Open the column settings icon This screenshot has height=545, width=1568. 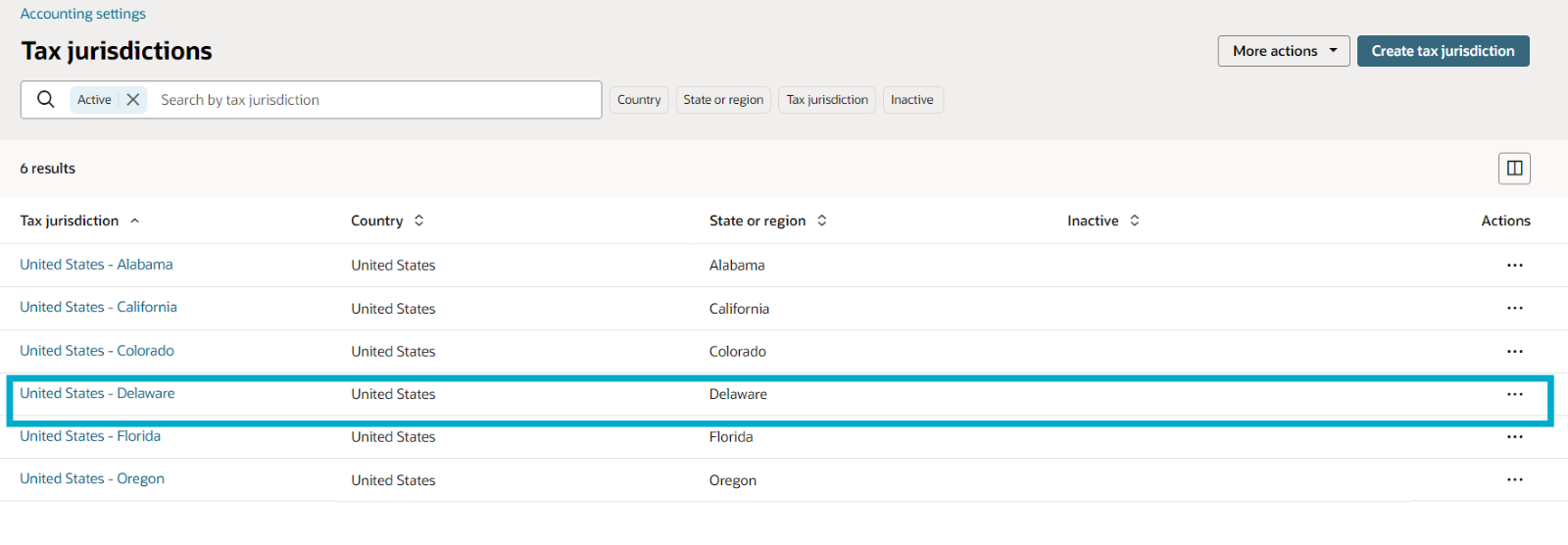pyautogui.click(x=1514, y=168)
